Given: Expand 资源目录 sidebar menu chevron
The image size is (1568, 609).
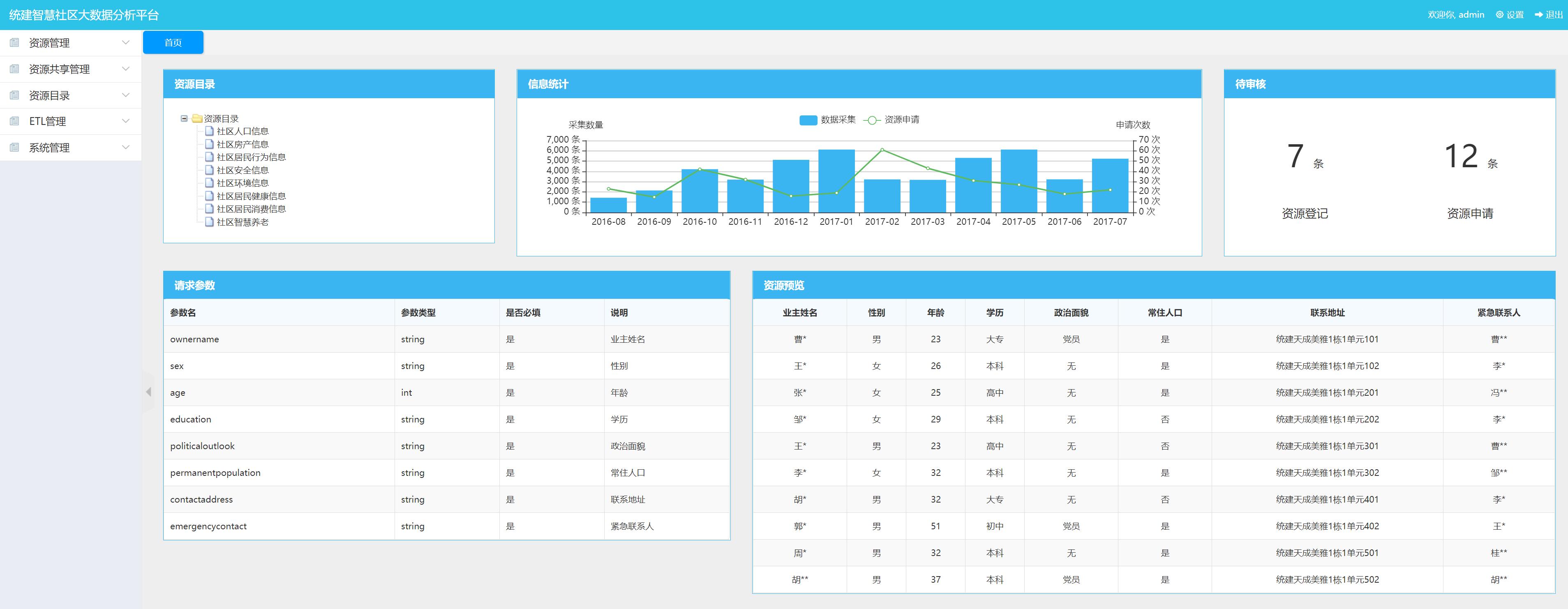Looking at the screenshot, I should coord(125,95).
